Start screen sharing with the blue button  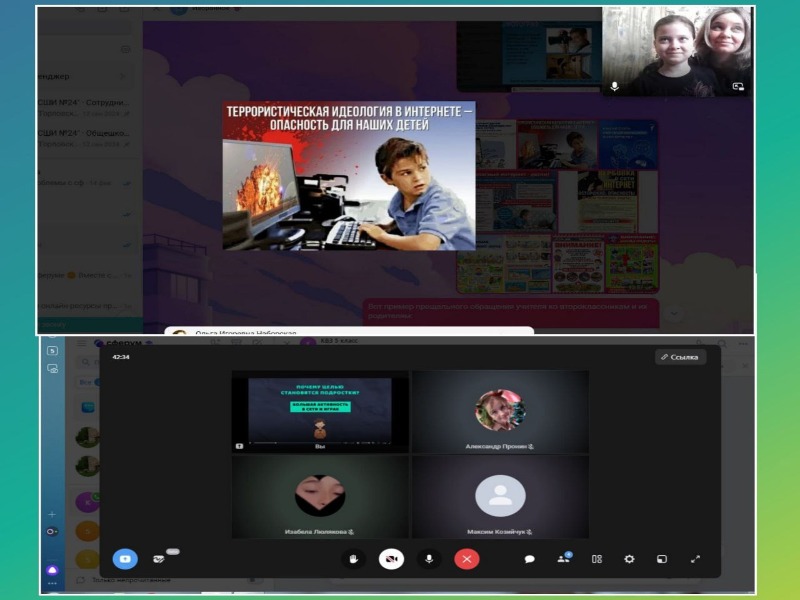coord(125,559)
